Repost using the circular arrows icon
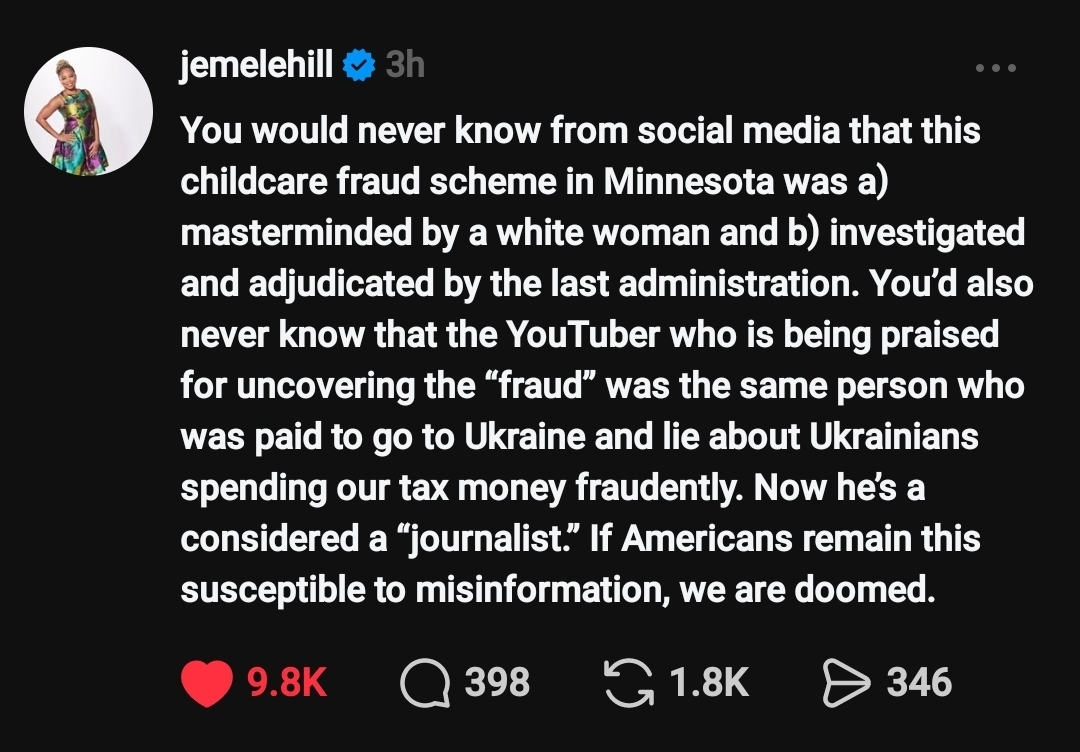 (628, 683)
